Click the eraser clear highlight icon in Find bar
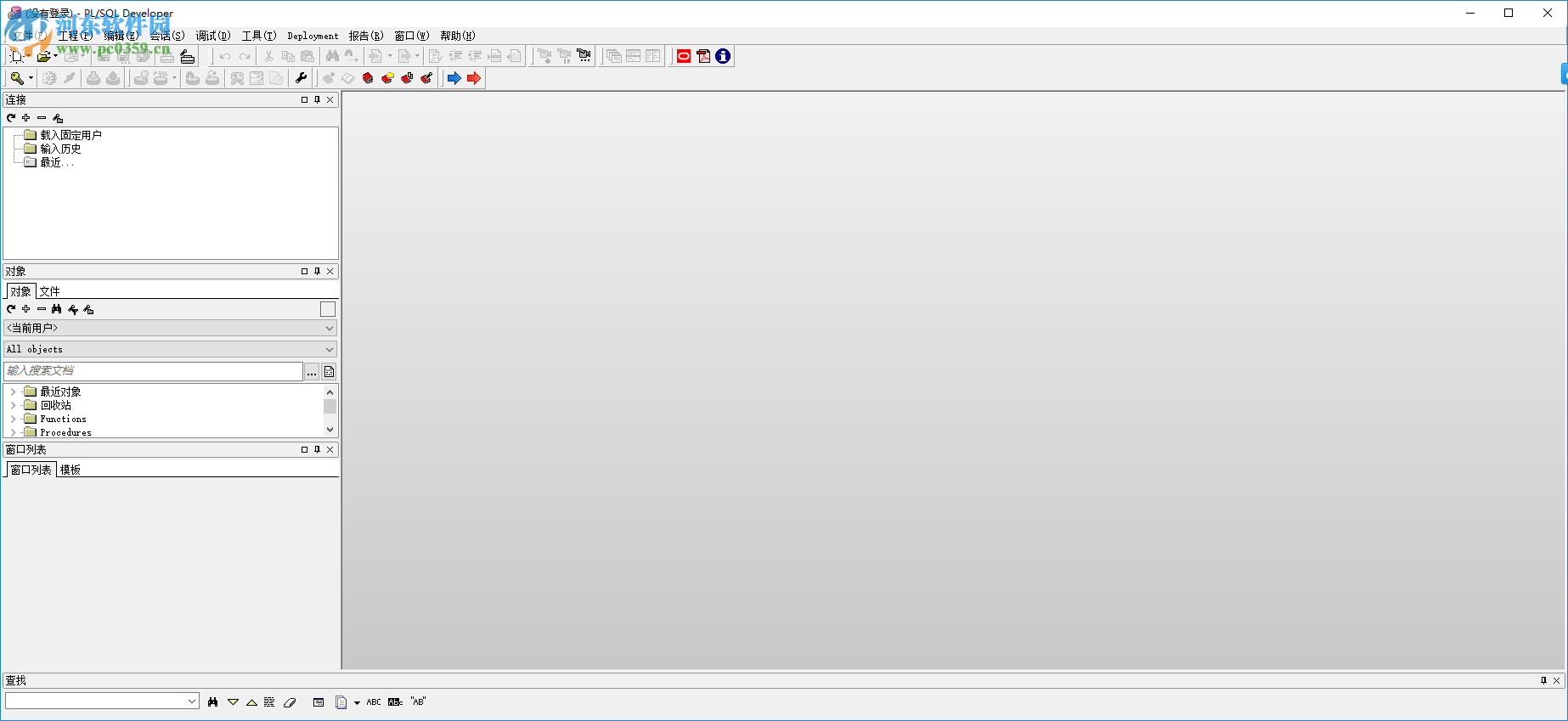Screen dimensions: 1568x721 tap(290, 702)
